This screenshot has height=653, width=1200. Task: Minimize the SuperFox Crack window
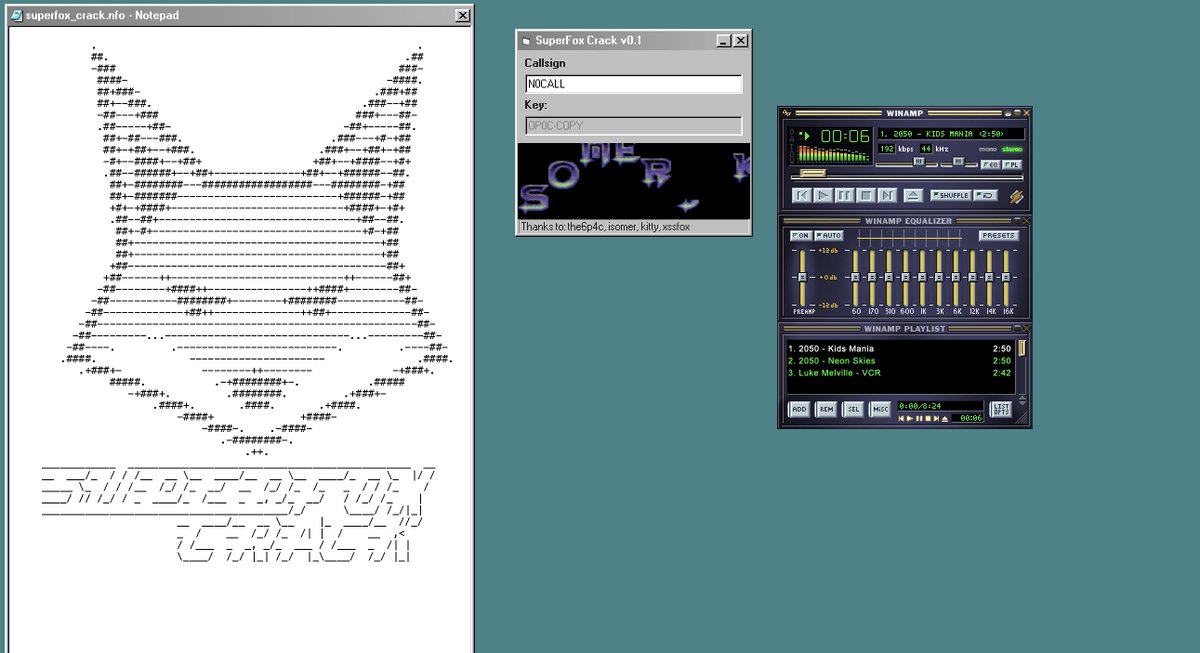725,41
